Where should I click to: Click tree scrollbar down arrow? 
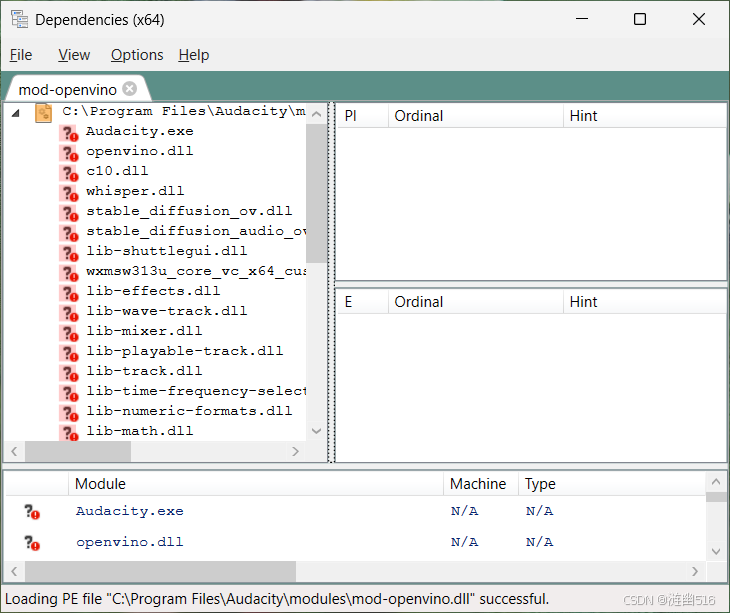[317, 431]
